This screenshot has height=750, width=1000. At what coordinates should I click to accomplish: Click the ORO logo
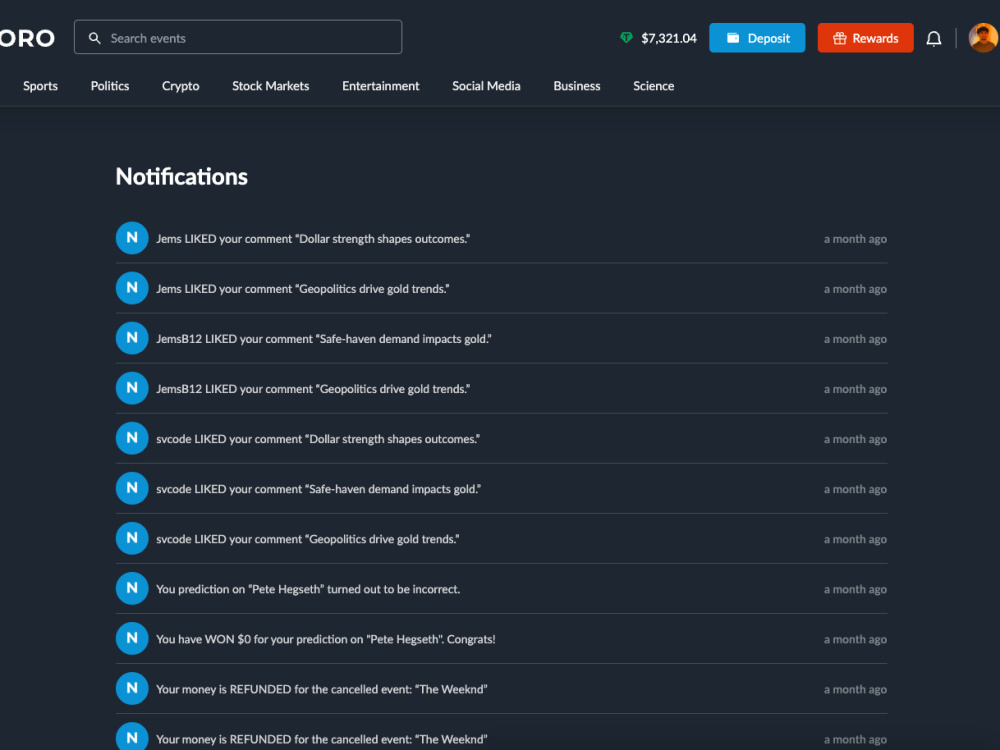[27, 38]
